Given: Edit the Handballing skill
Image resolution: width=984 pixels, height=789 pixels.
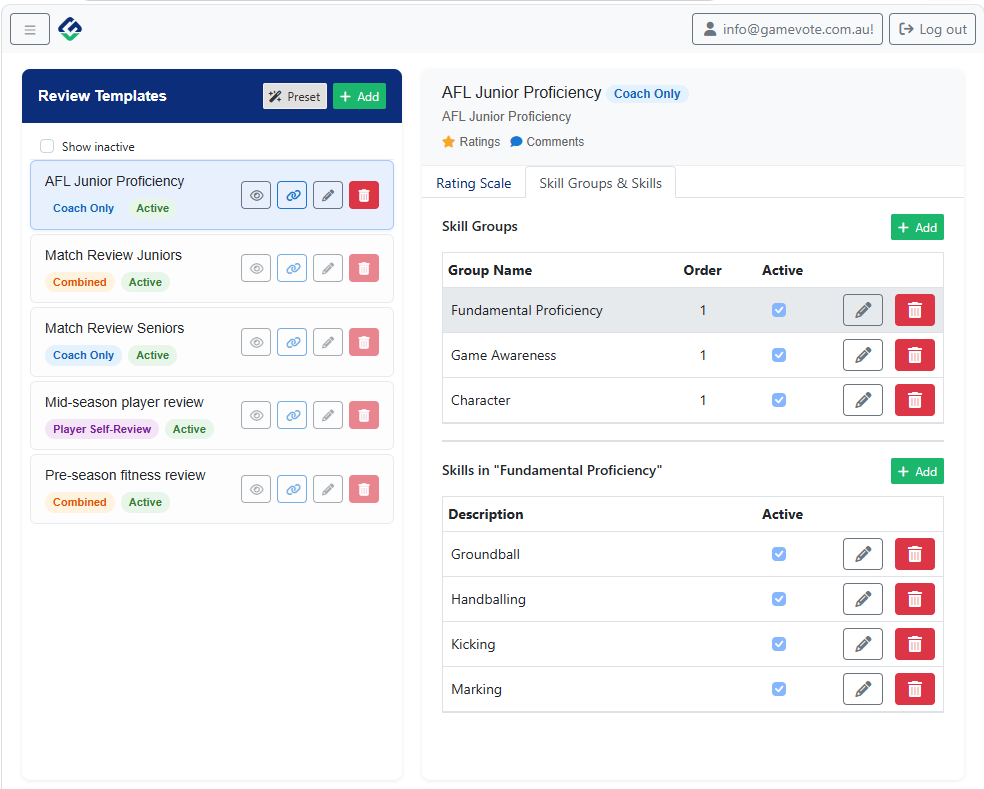Looking at the screenshot, I should point(862,599).
